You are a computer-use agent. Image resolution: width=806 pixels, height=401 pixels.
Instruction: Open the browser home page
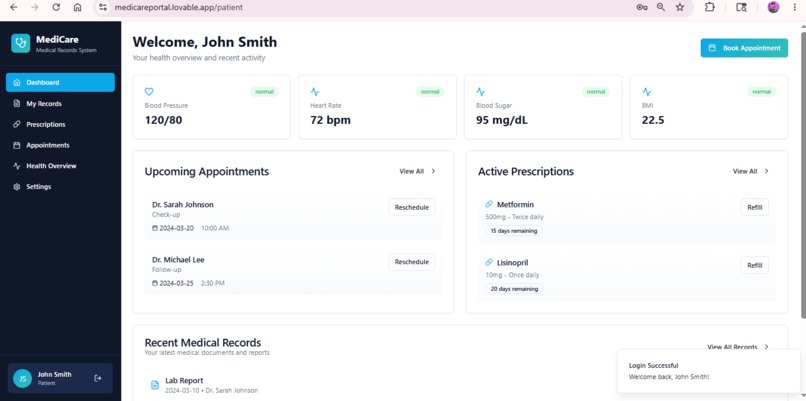(78, 7)
